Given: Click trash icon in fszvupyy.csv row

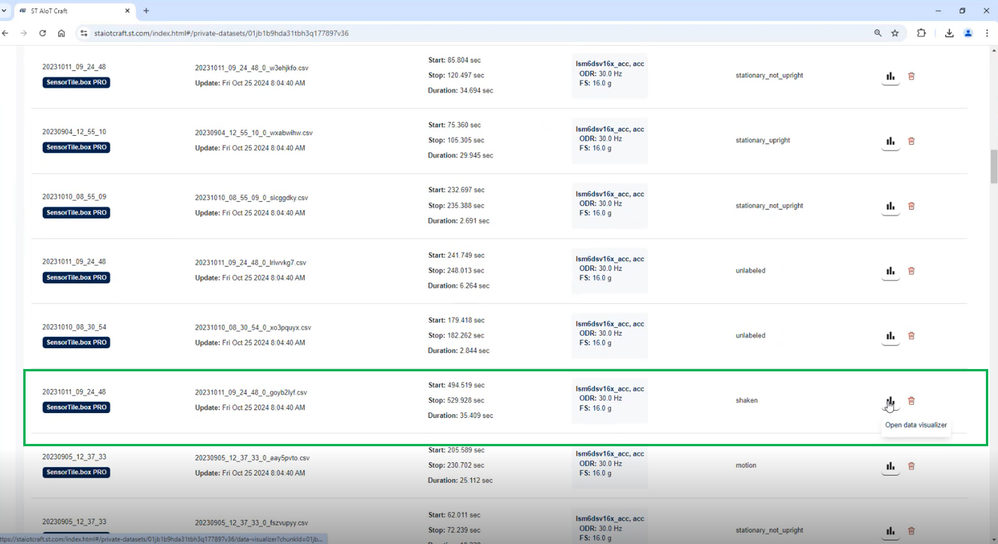Looking at the screenshot, I should [x=911, y=531].
